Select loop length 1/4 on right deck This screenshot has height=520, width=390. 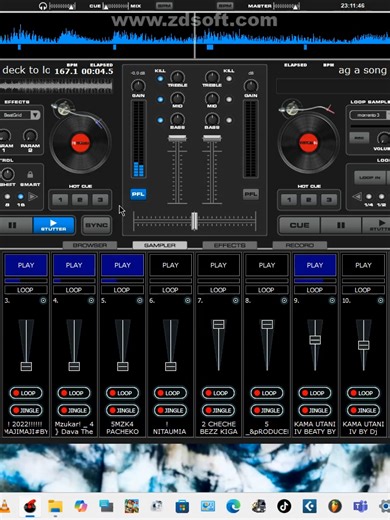pos(369,196)
